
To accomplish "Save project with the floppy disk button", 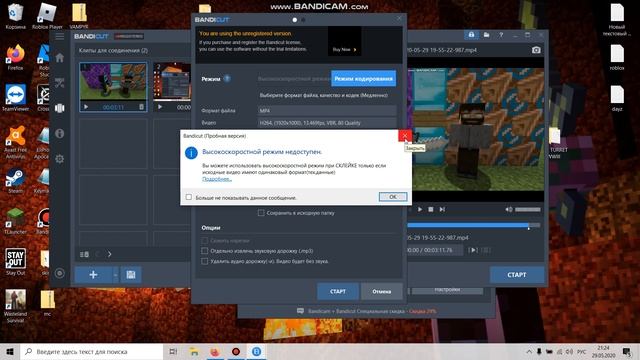I will pyautogui.click(x=131, y=275).
